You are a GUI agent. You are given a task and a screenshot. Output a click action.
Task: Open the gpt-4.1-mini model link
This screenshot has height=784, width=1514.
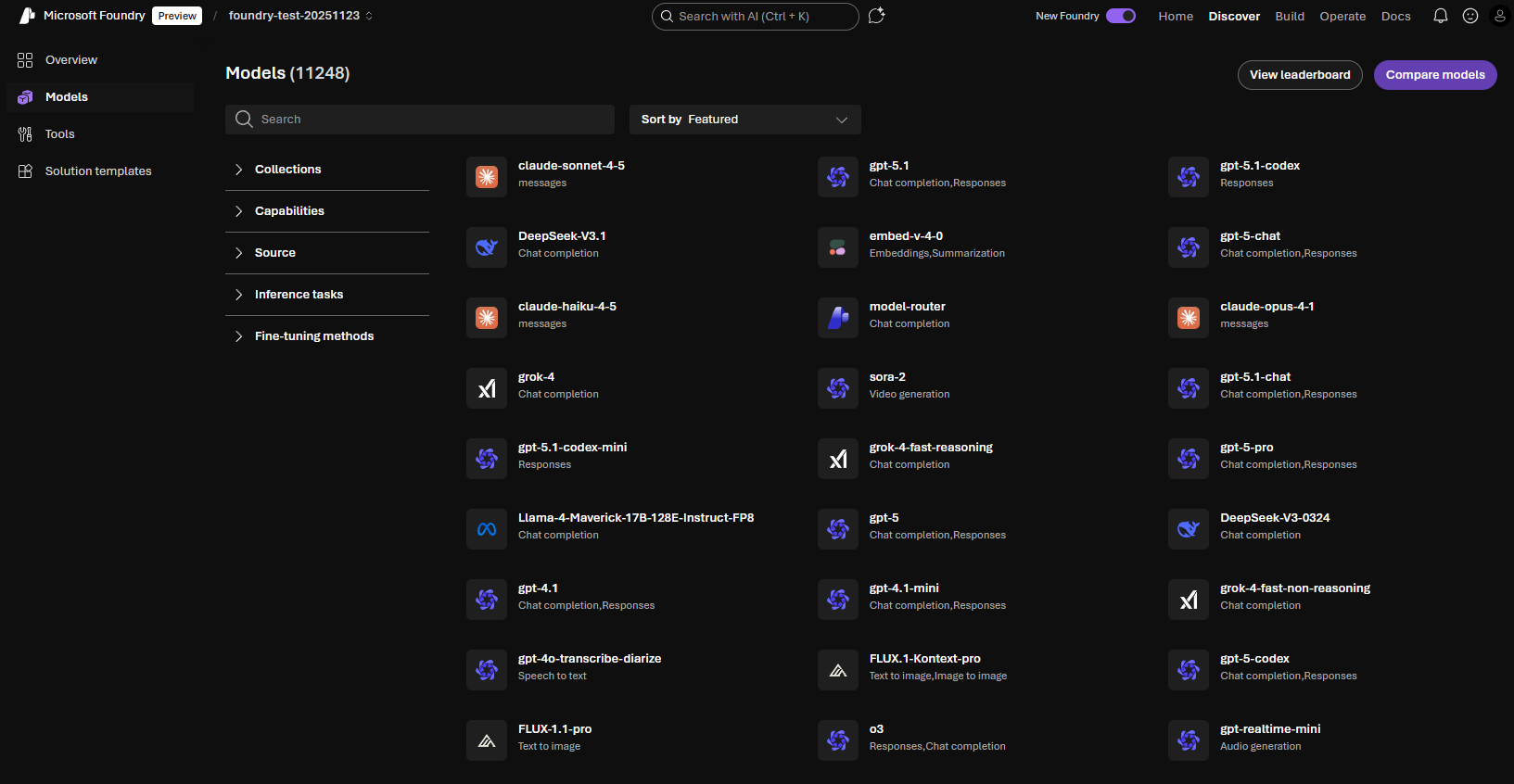pyautogui.click(x=904, y=588)
